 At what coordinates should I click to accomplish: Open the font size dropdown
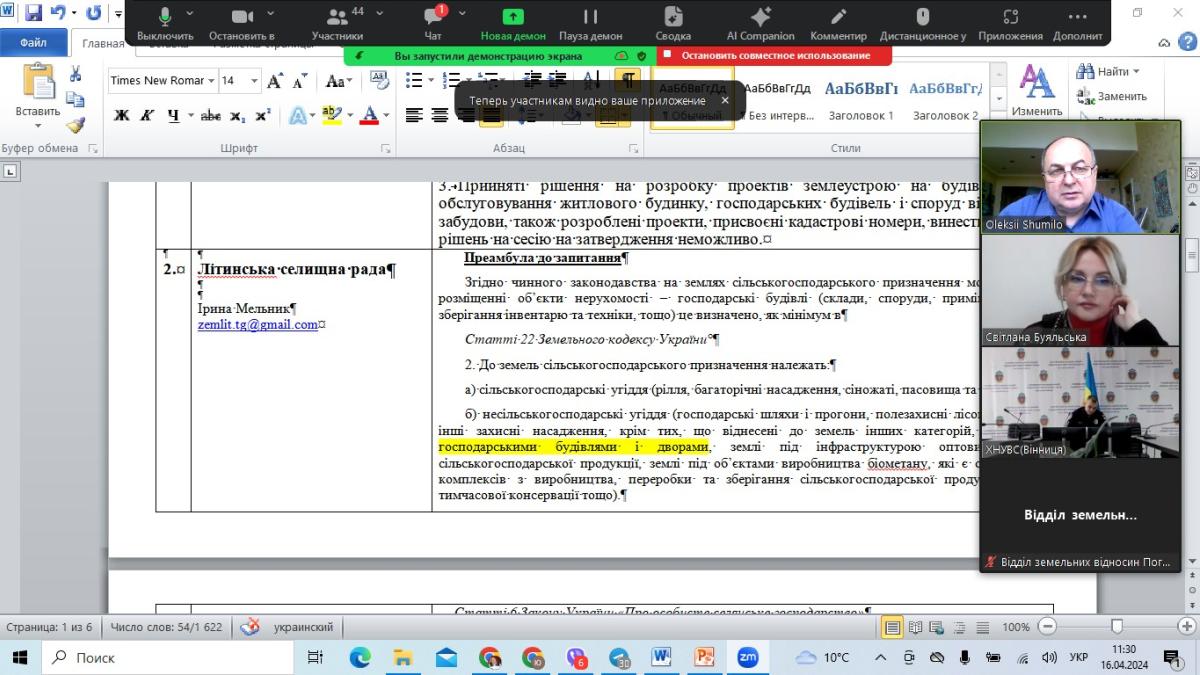(254, 81)
